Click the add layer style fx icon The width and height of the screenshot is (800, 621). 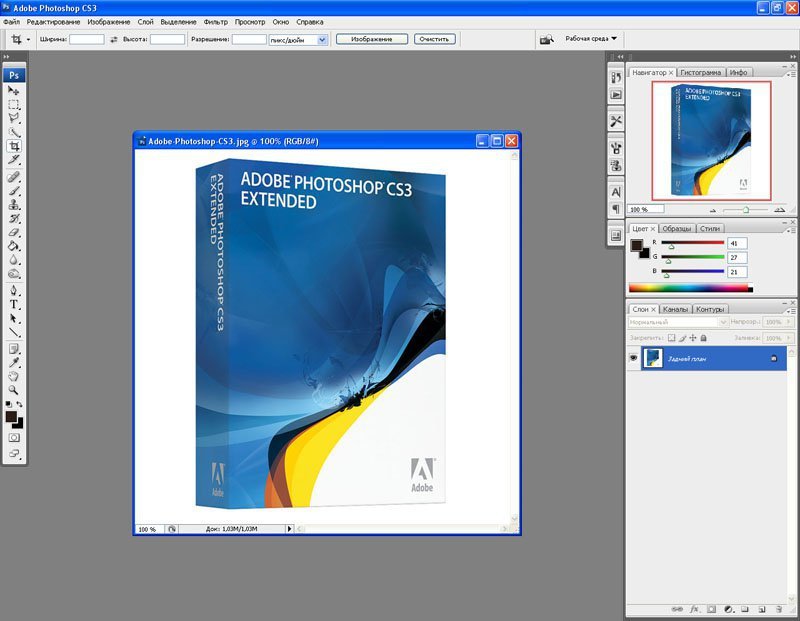click(694, 609)
